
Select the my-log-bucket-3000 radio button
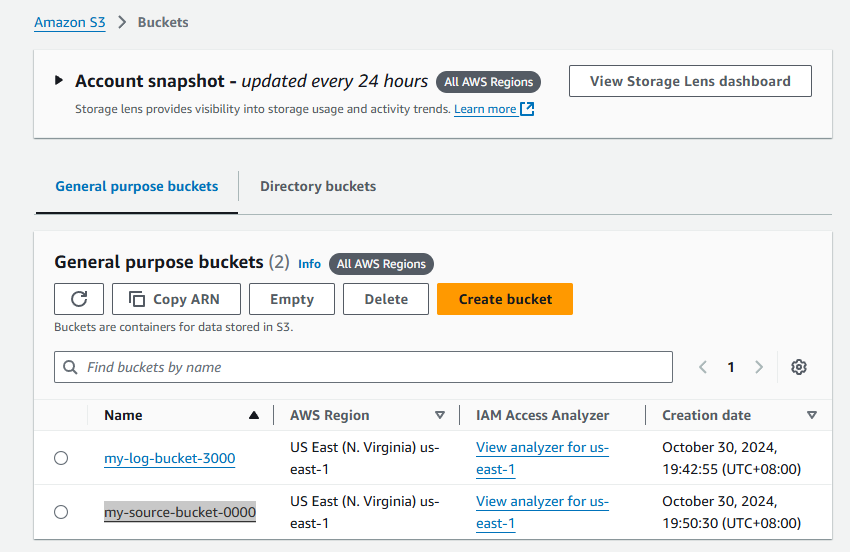pyautogui.click(x=61, y=458)
